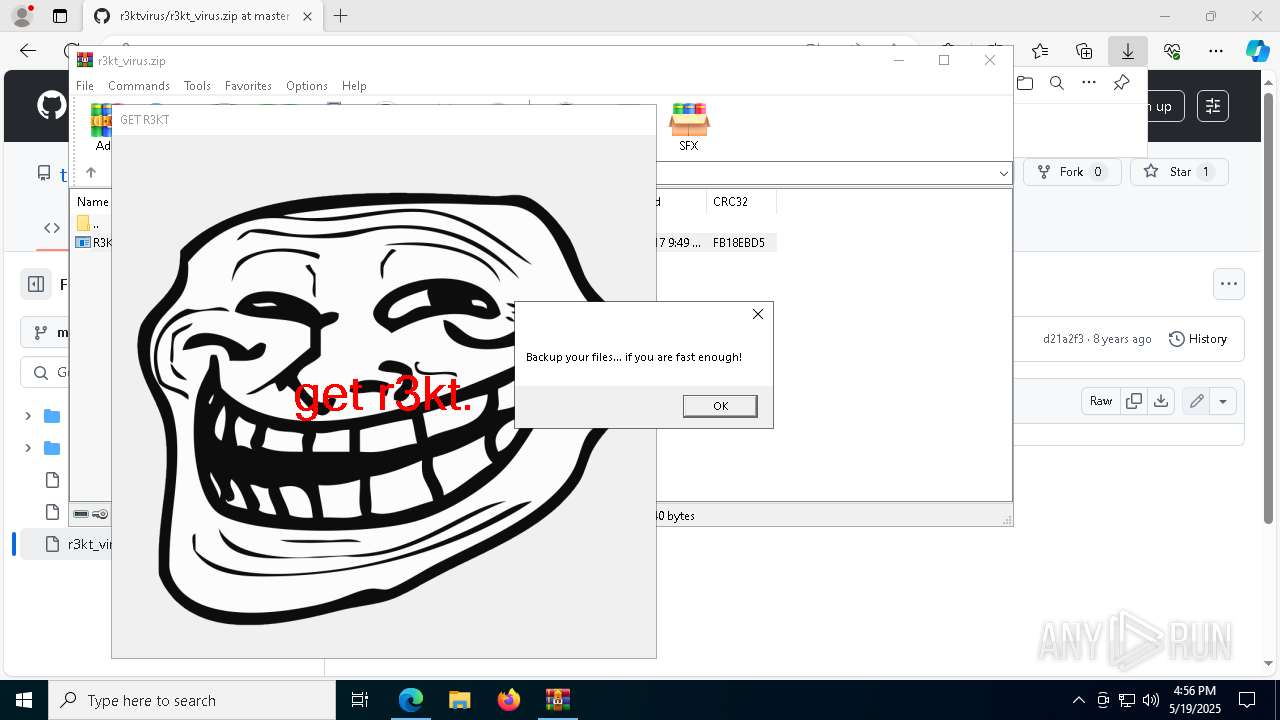The image size is (1280, 720).
Task: Open Edge Browser essentials heart icon
Action: tap(1172, 51)
